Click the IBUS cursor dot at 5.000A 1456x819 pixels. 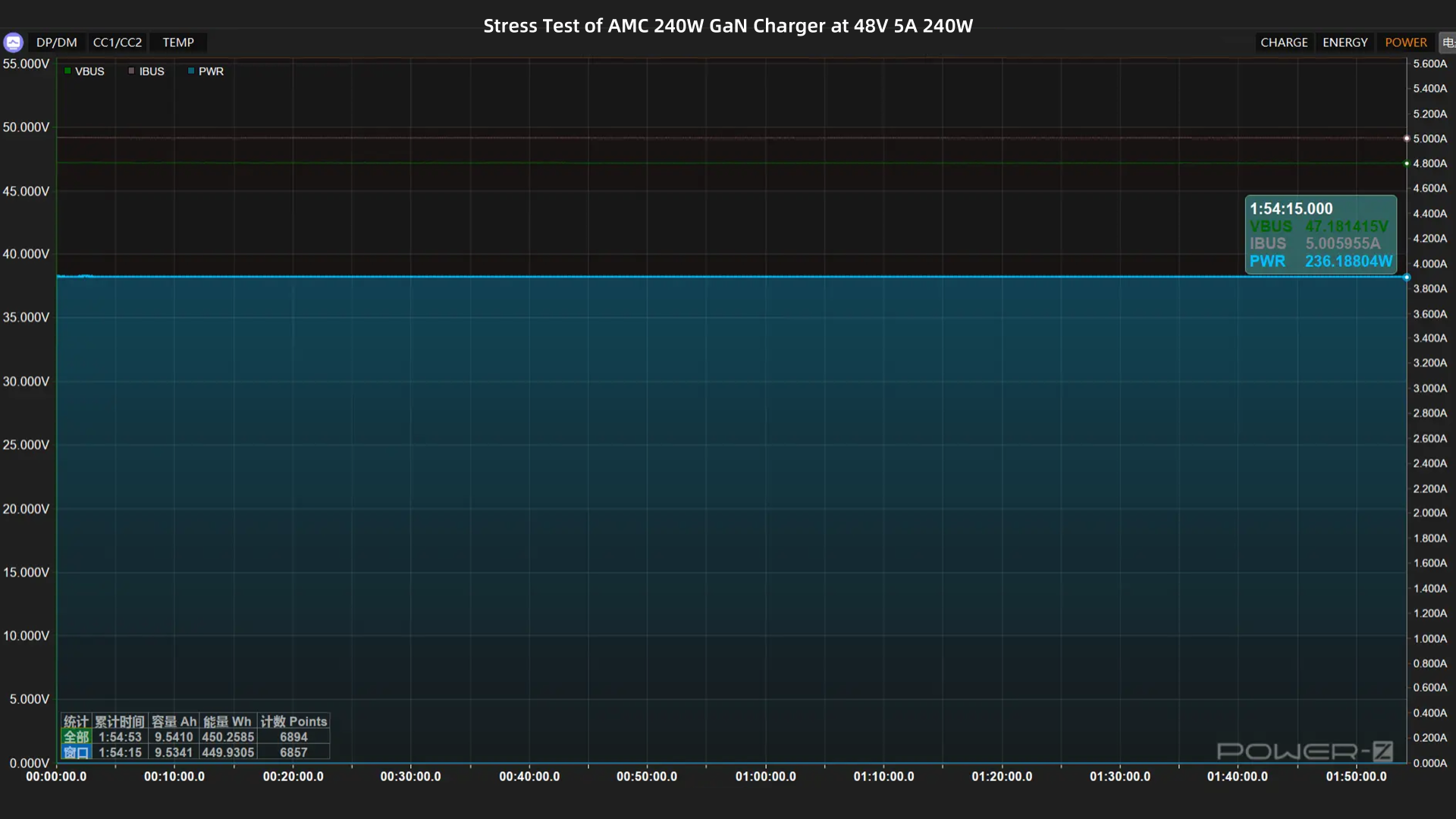coord(1407,139)
